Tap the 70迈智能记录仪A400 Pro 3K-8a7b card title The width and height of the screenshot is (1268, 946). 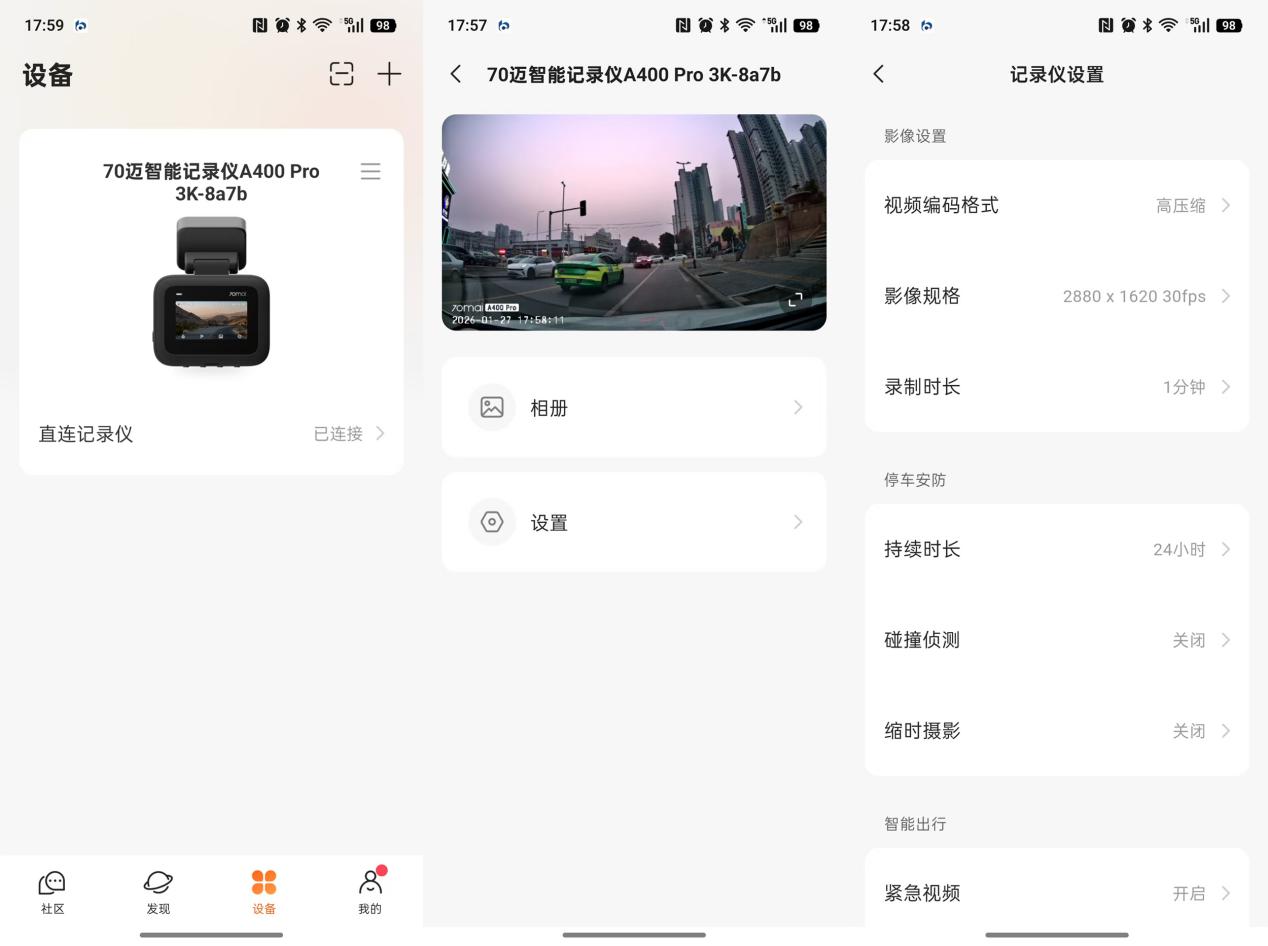coord(211,182)
